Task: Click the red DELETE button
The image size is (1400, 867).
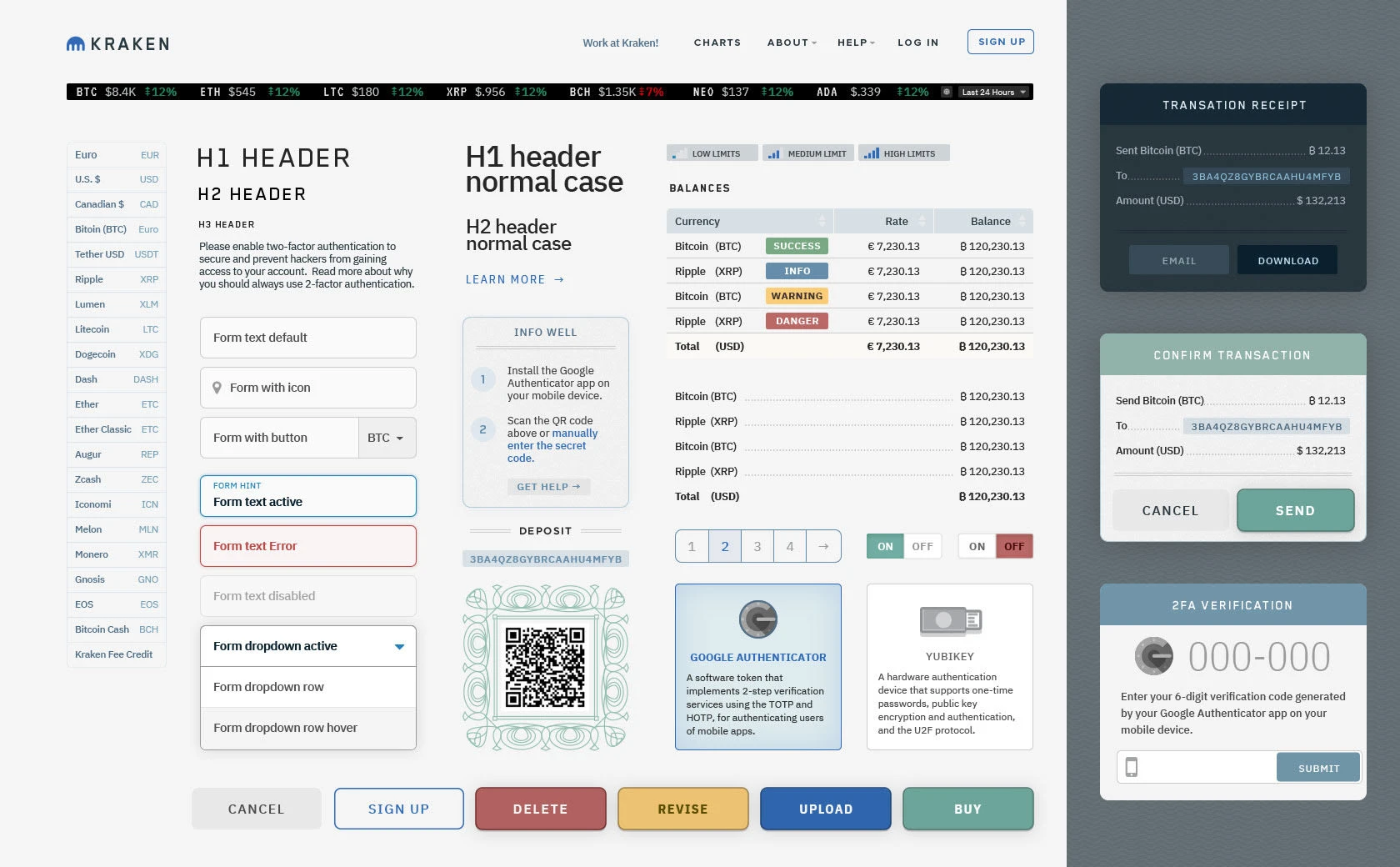Action: pyautogui.click(x=541, y=809)
